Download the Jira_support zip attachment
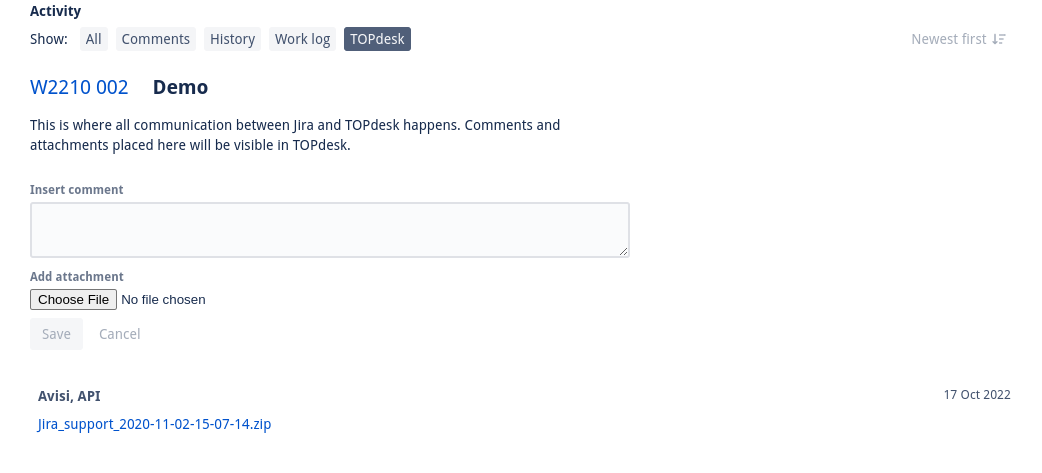 tap(154, 424)
